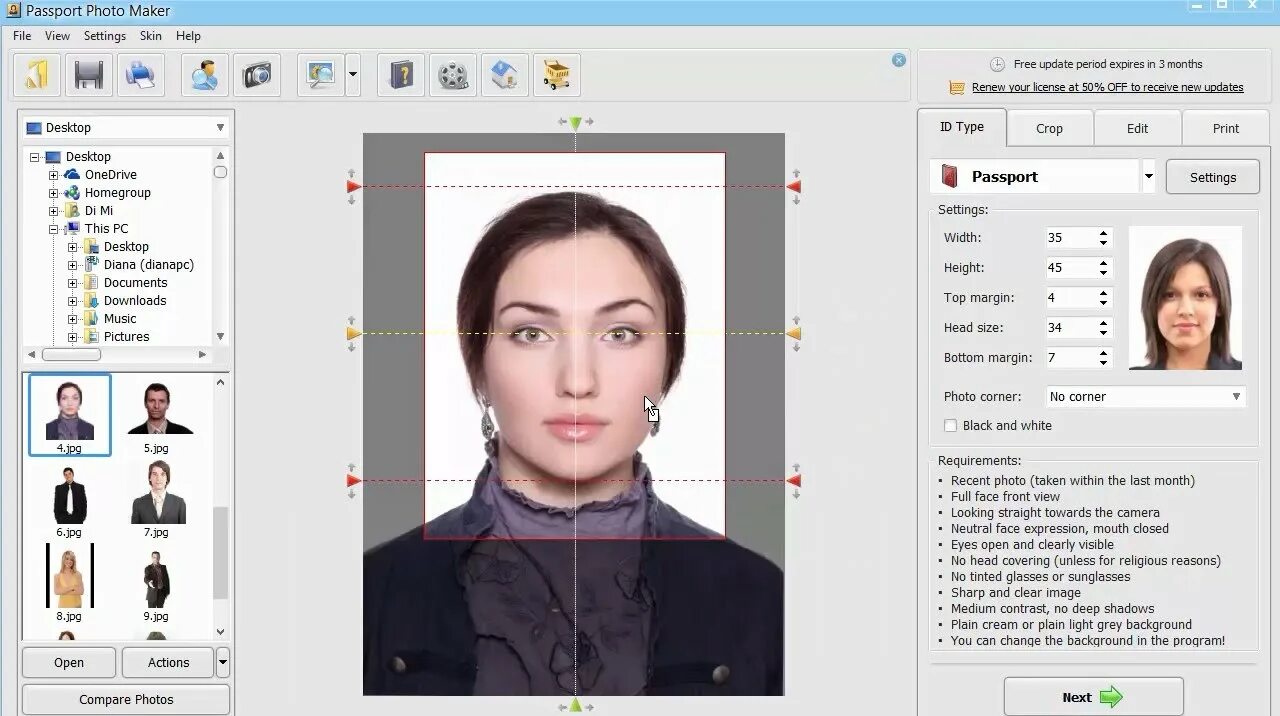This screenshot has height=716, width=1280.
Task: Increase the Head size value with the up arrow
Action: pos(1104,323)
